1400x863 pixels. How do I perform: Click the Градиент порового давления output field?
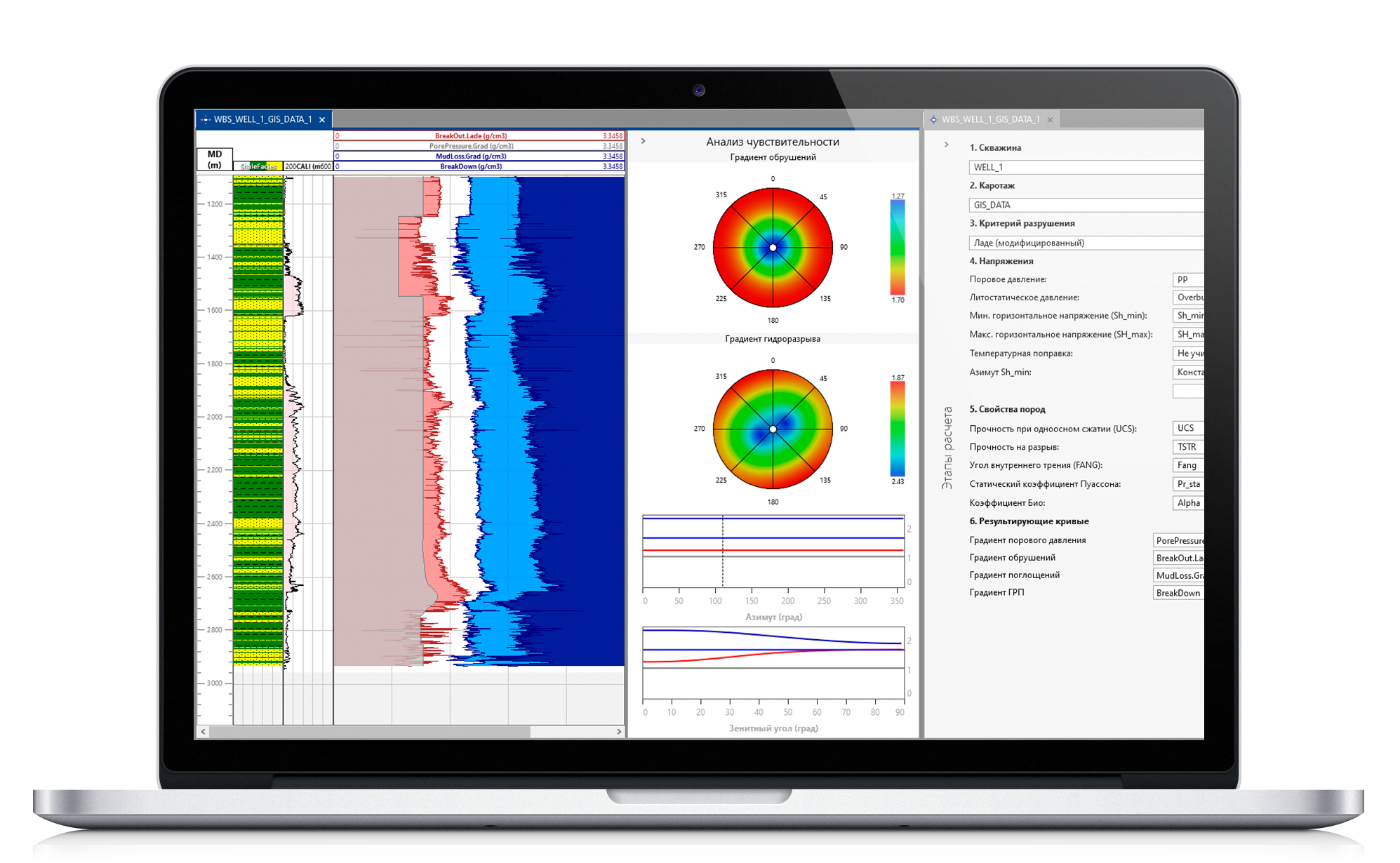(x=1178, y=540)
